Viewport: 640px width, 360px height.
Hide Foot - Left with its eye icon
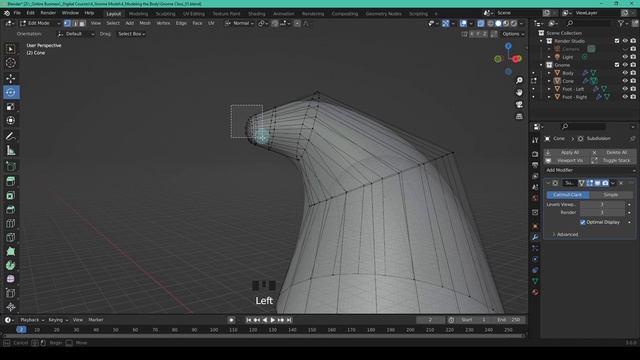(625, 89)
